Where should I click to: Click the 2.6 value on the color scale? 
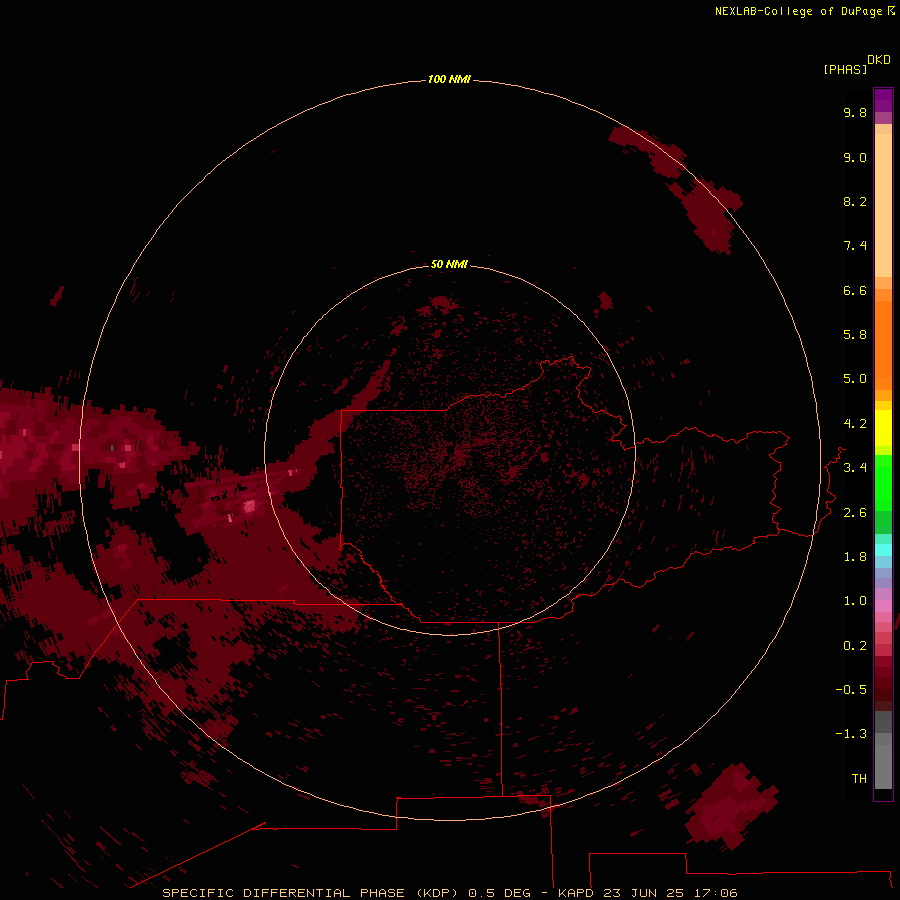tap(855, 513)
